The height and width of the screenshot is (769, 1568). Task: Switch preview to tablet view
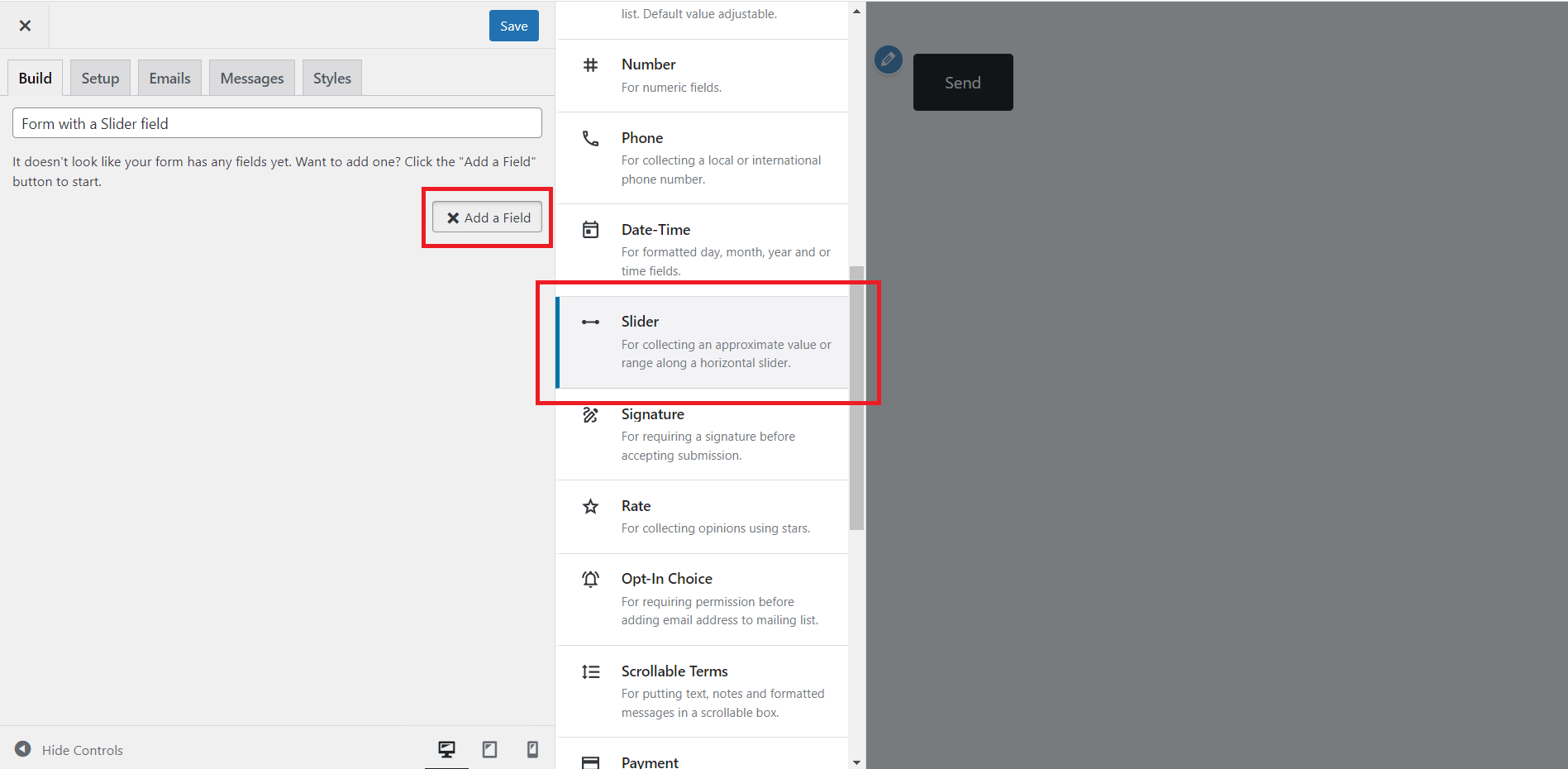[489, 749]
